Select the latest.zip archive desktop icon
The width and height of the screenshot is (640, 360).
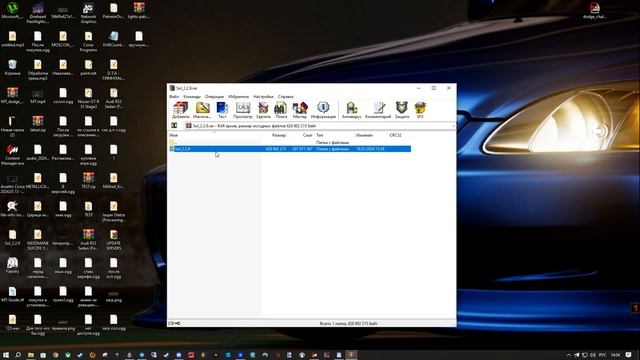pos(38,124)
